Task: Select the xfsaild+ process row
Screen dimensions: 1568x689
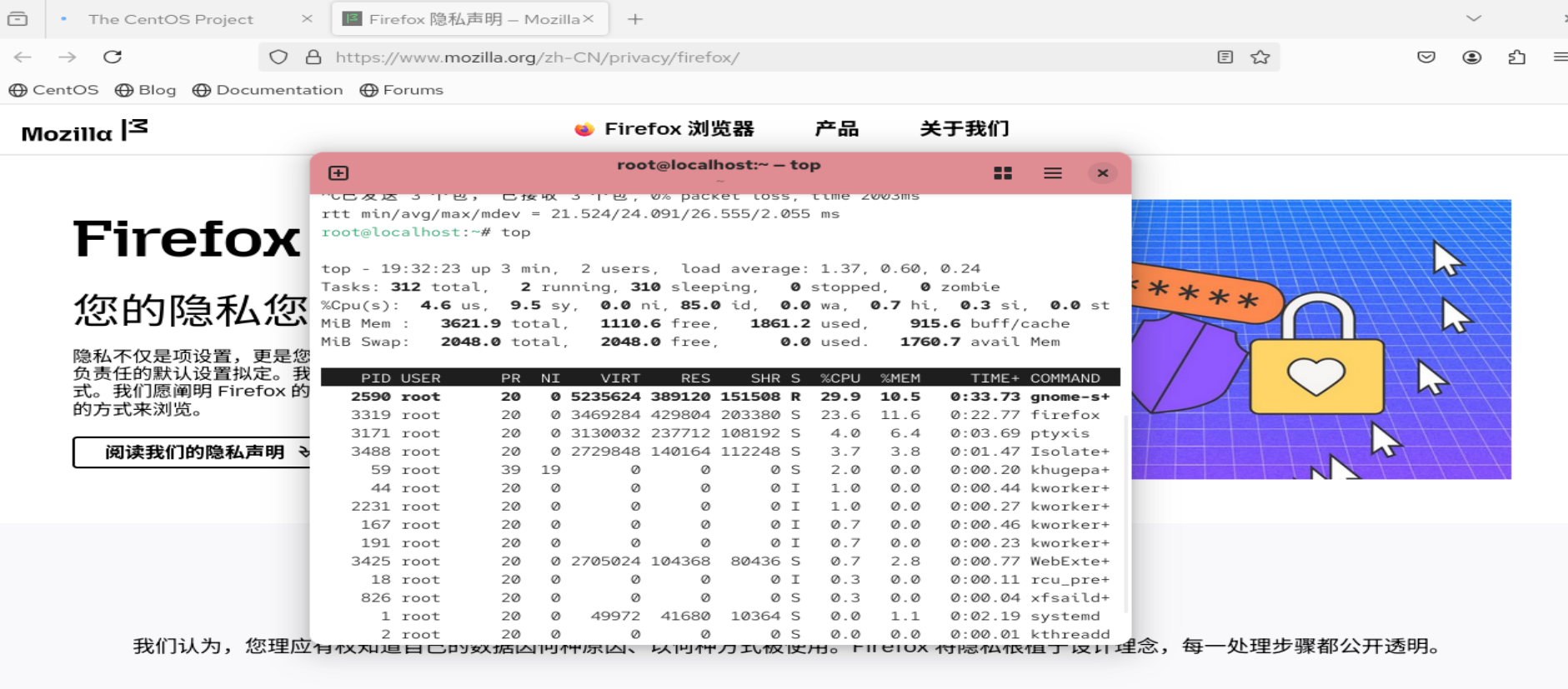Action: tap(720, 598)
